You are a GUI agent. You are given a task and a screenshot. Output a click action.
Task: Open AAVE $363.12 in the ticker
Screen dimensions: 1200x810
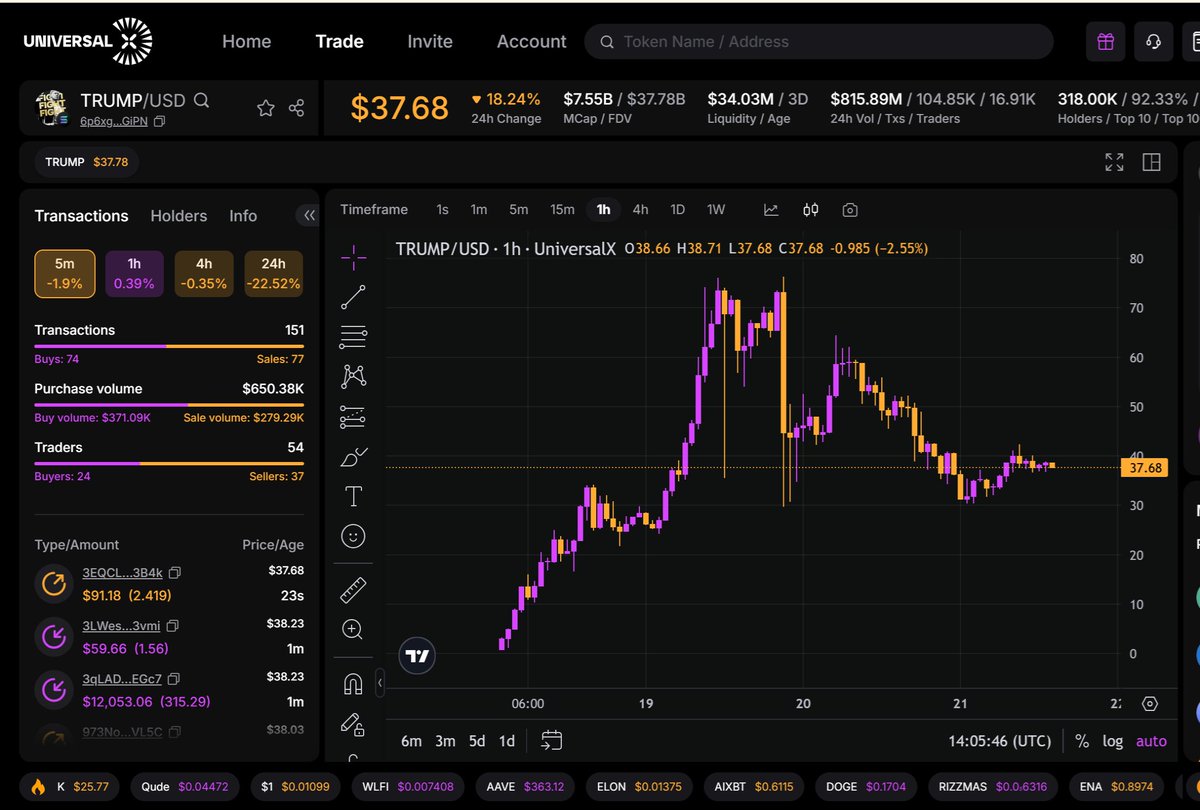click(526, 786)
